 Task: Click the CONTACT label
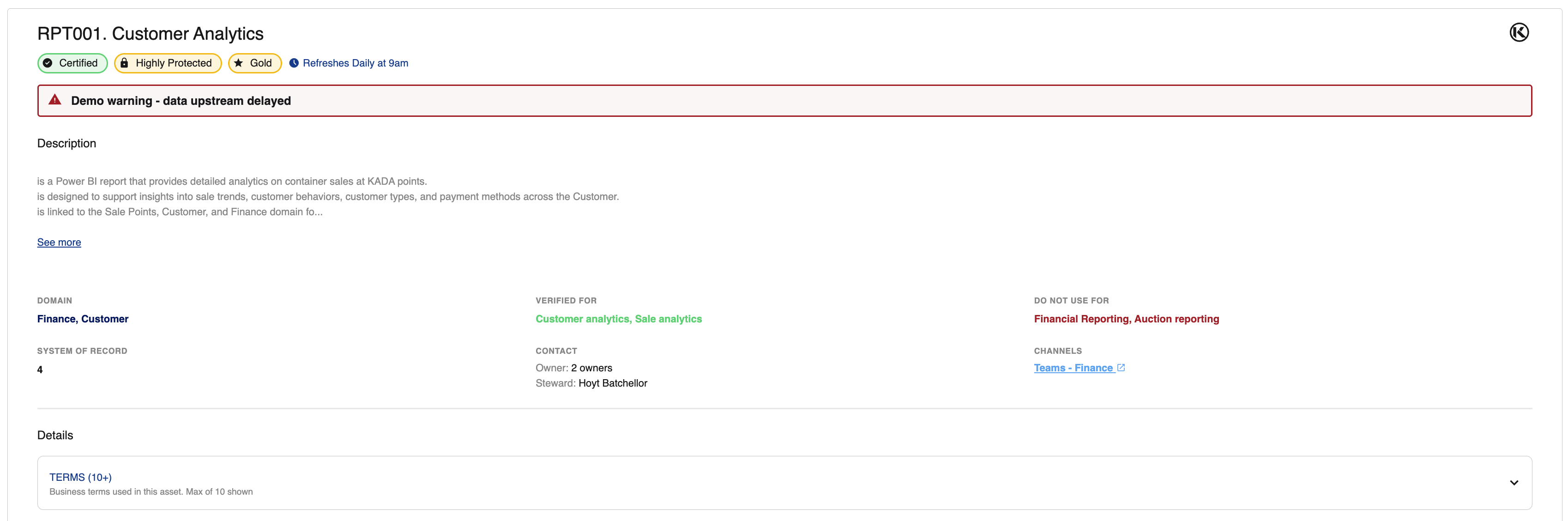556,351
